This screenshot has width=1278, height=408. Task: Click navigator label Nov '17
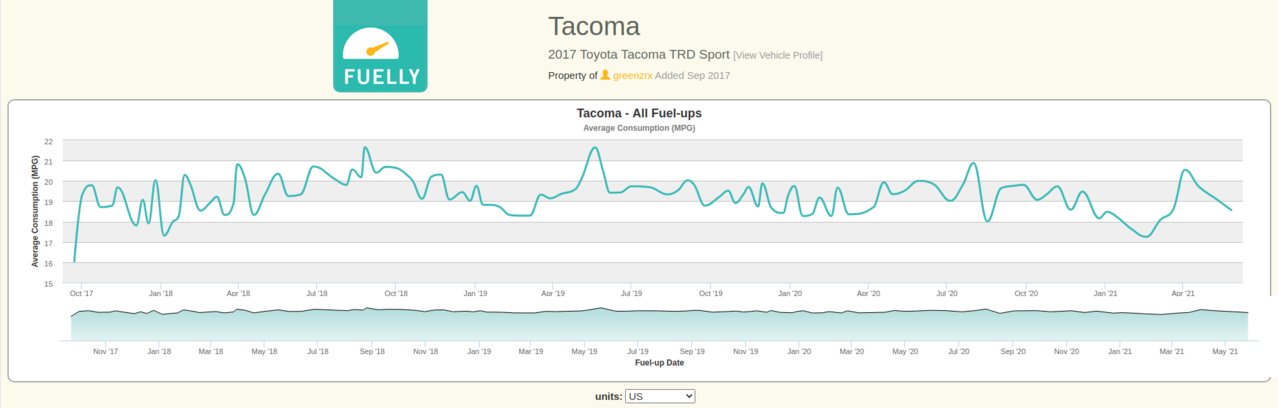105,352
